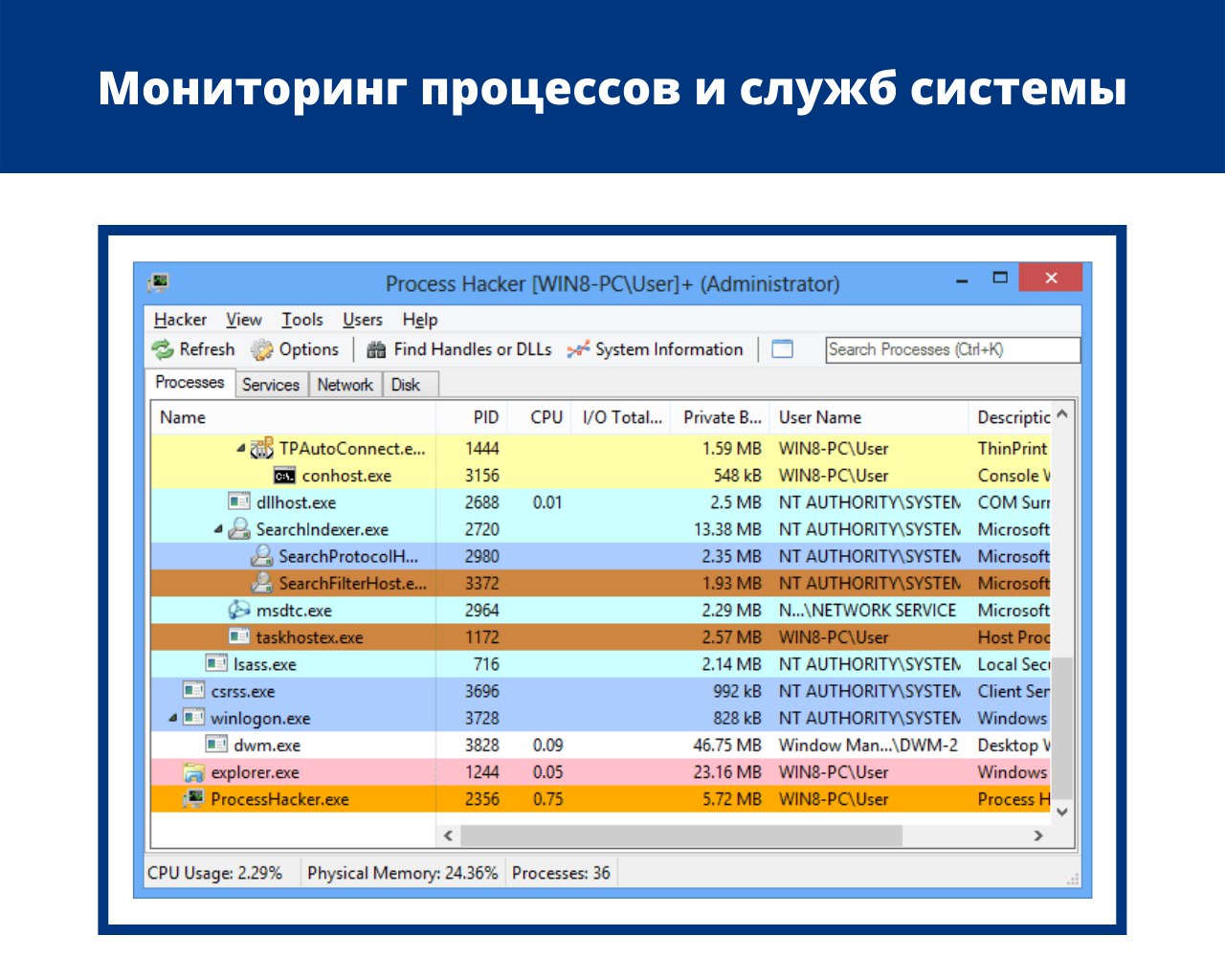Open the Tools menu

click(x=302, y=320)
